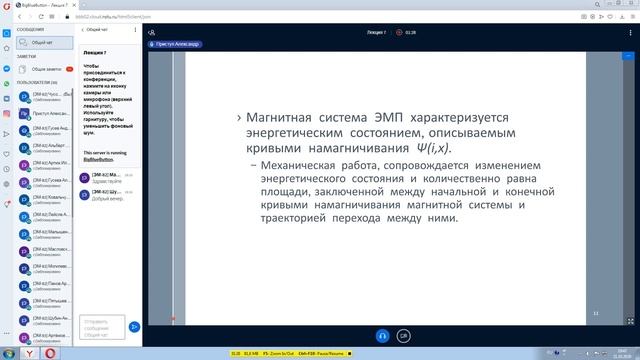Leave audio with headphones button

pos(382,336)
